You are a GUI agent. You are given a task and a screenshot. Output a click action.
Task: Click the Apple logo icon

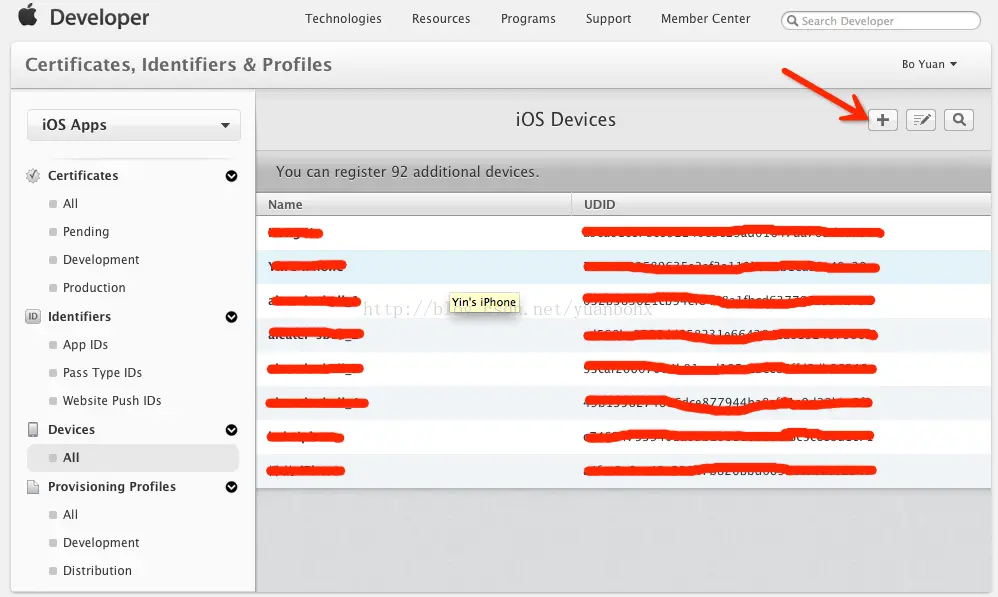pyautogui.click(x=27, y=14)
